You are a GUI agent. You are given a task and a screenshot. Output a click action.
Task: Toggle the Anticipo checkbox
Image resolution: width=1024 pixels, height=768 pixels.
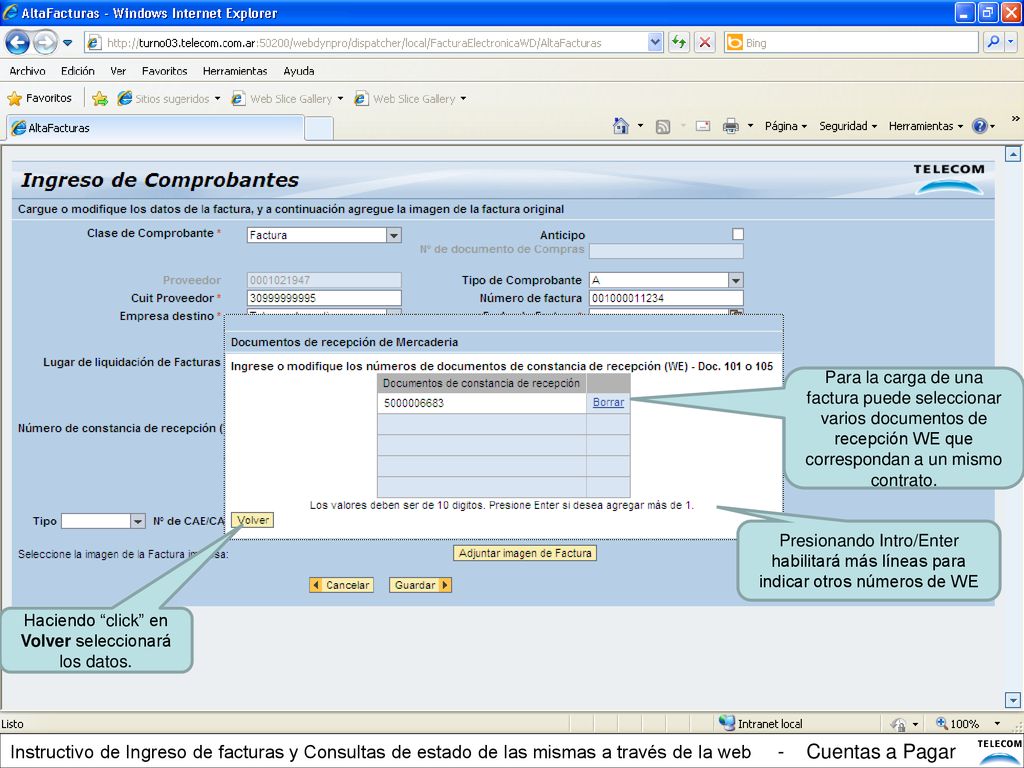click(x=738, y=234)
